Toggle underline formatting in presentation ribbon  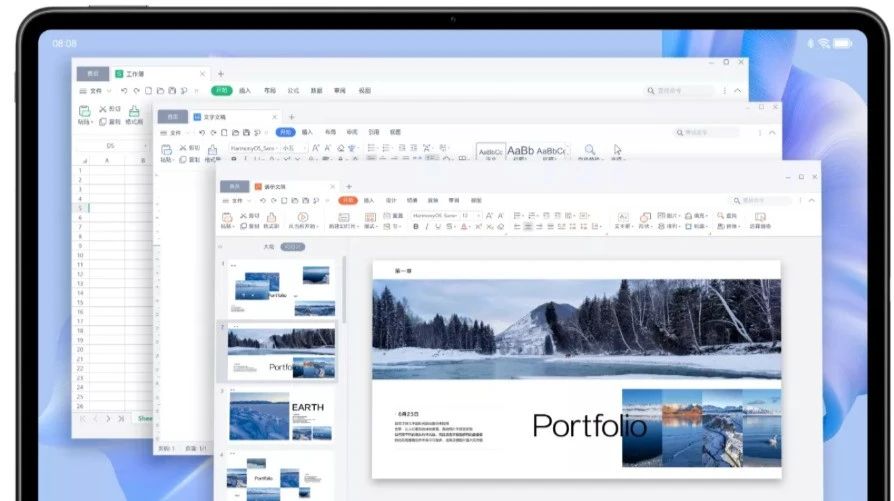pyautogui.click(x=438, y=227)
